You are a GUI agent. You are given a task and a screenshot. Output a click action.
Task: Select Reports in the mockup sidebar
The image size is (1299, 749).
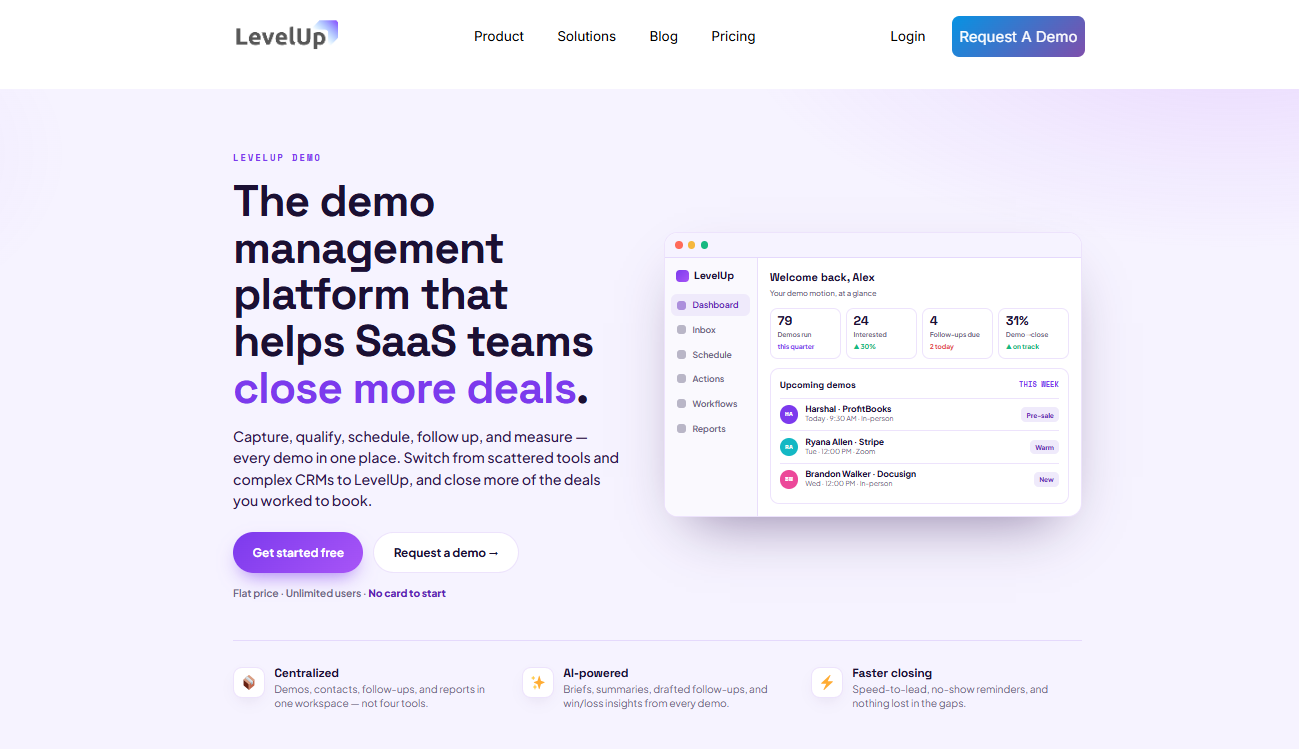coord(710,429)
